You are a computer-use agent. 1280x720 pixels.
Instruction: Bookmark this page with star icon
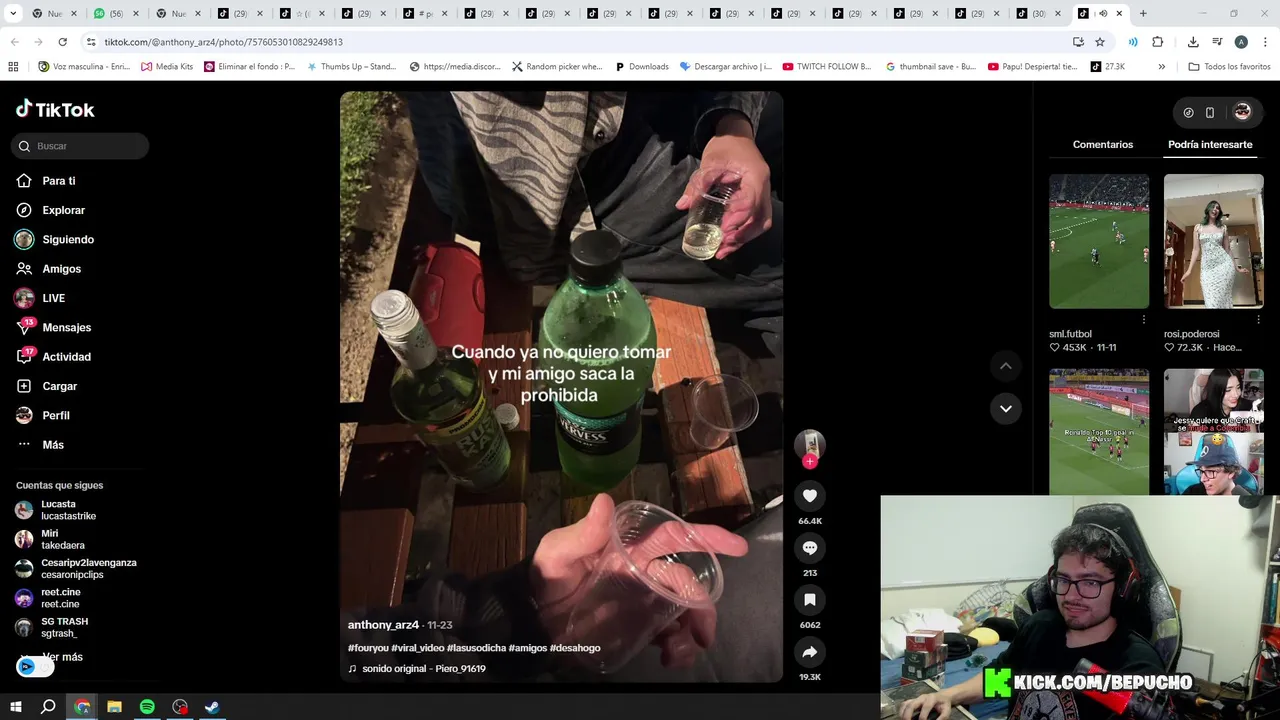click(x=1100, y=42)
